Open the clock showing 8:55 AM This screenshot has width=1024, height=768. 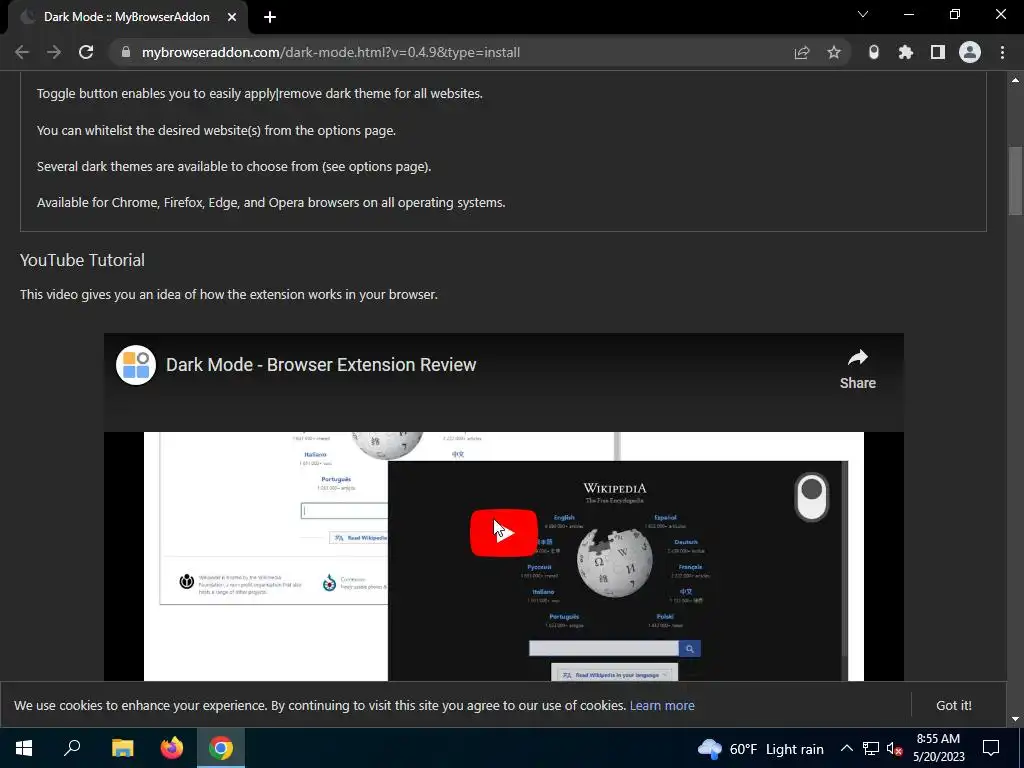938,748
